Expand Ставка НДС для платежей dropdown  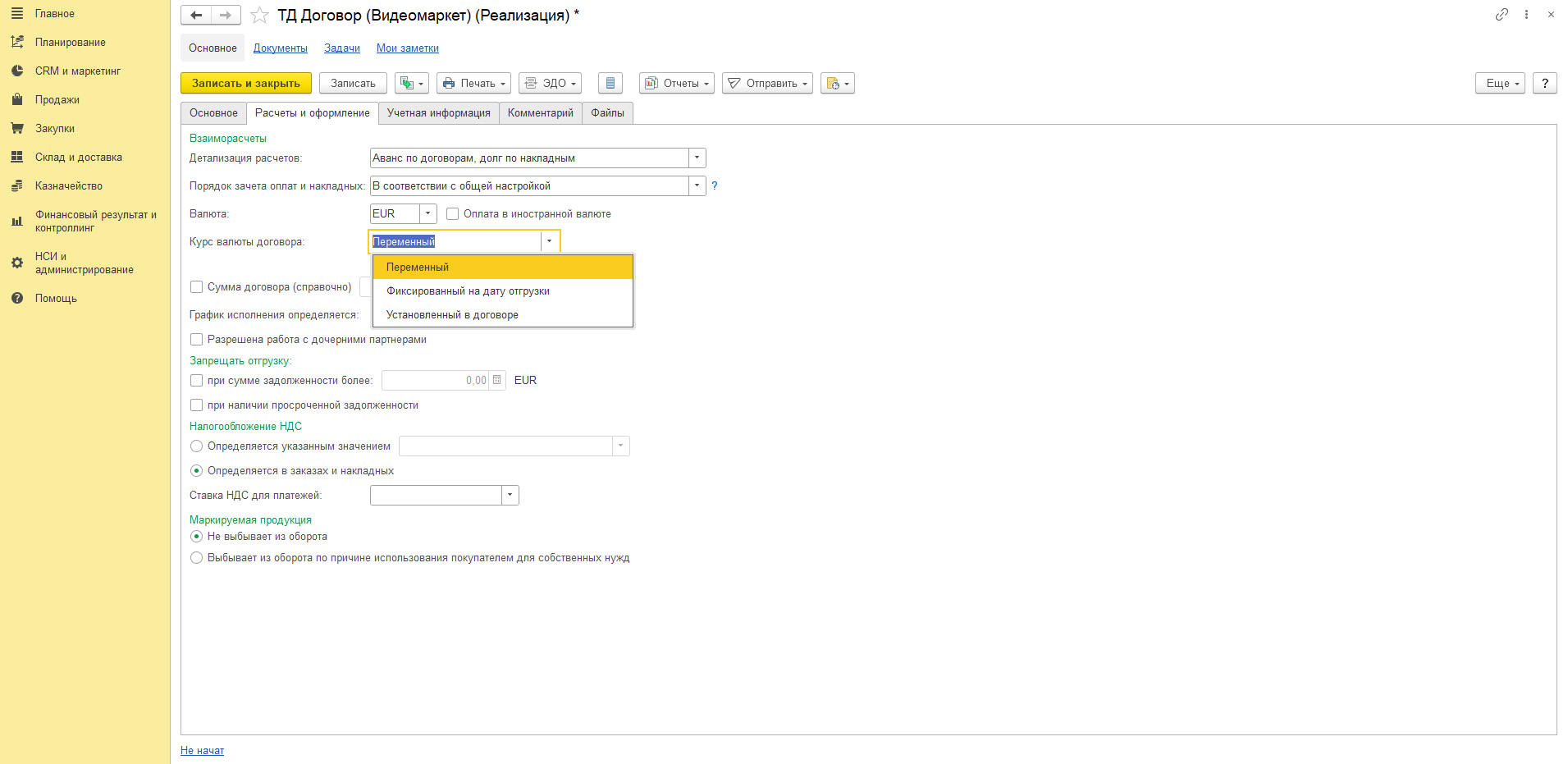click(510, 495)
